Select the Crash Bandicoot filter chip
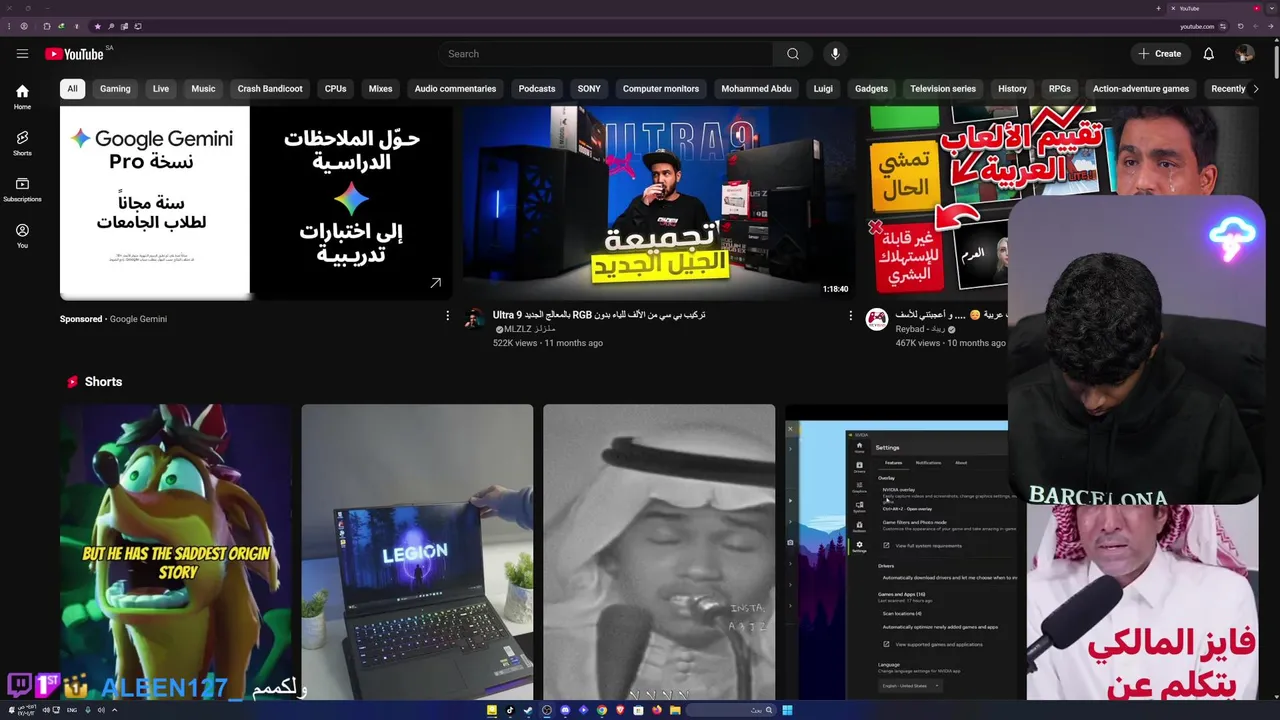 270,89
